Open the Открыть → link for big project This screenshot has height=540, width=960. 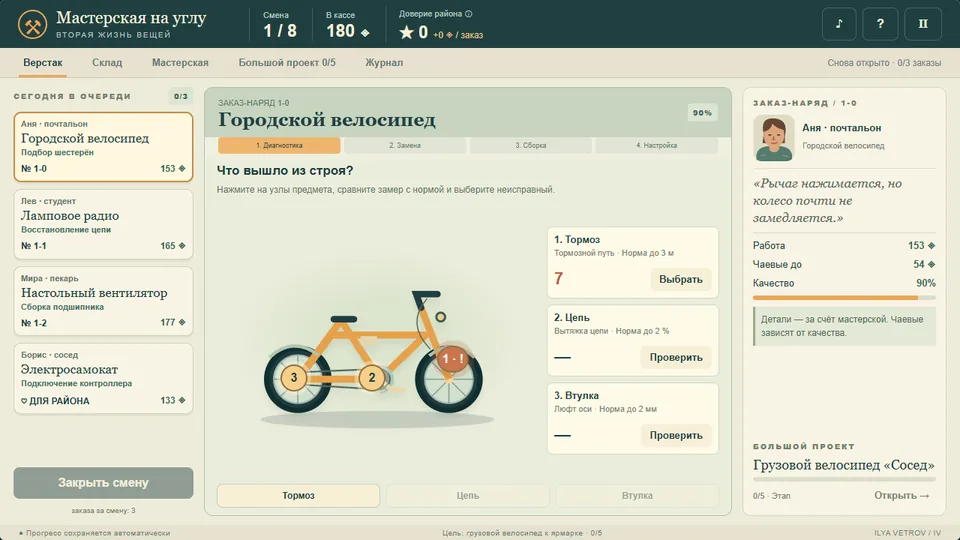pyautogui.click(x=902, y=495)
